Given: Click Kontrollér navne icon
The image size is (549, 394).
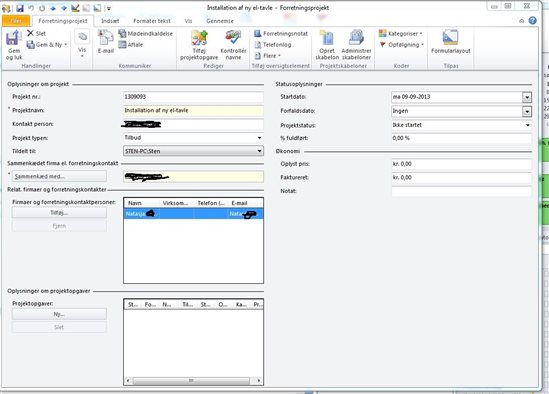Looking at the screenshot, I should pyautogui.click(x=233, y=38).
